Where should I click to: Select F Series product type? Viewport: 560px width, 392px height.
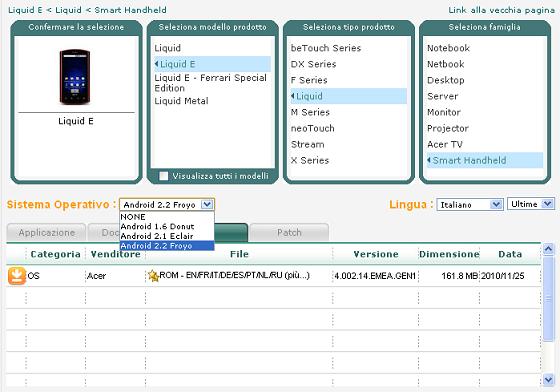click(309, 80)
